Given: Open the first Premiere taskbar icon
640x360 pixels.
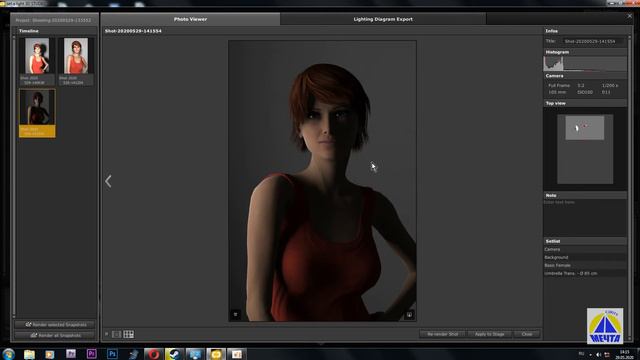Looking at the screenshot, I should click(x=71, y=354).
